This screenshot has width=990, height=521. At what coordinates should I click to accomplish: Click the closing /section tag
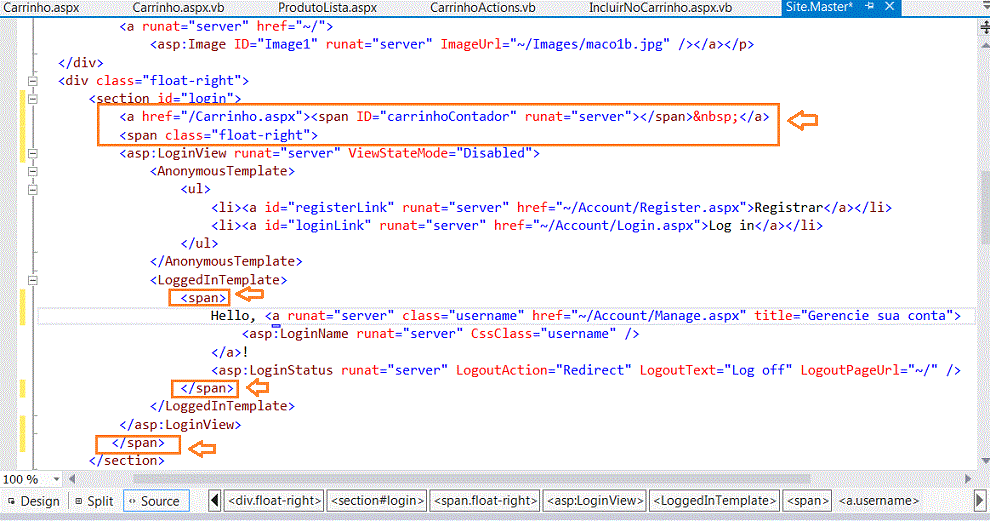tap(126, 460)
